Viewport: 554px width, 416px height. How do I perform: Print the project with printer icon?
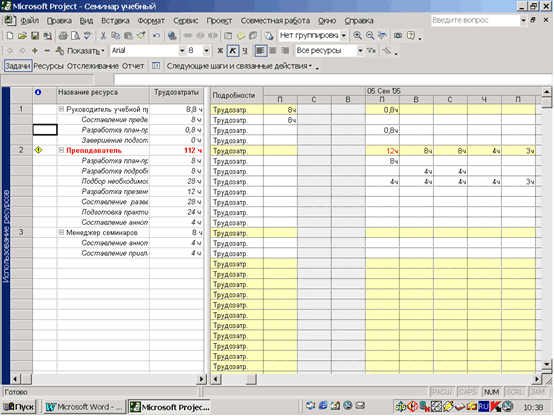[63, 36]
